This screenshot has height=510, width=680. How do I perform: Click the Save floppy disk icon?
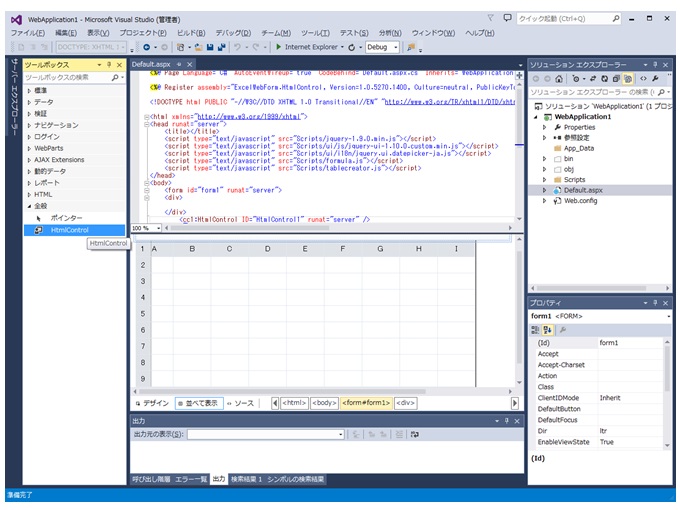[210, 47]
